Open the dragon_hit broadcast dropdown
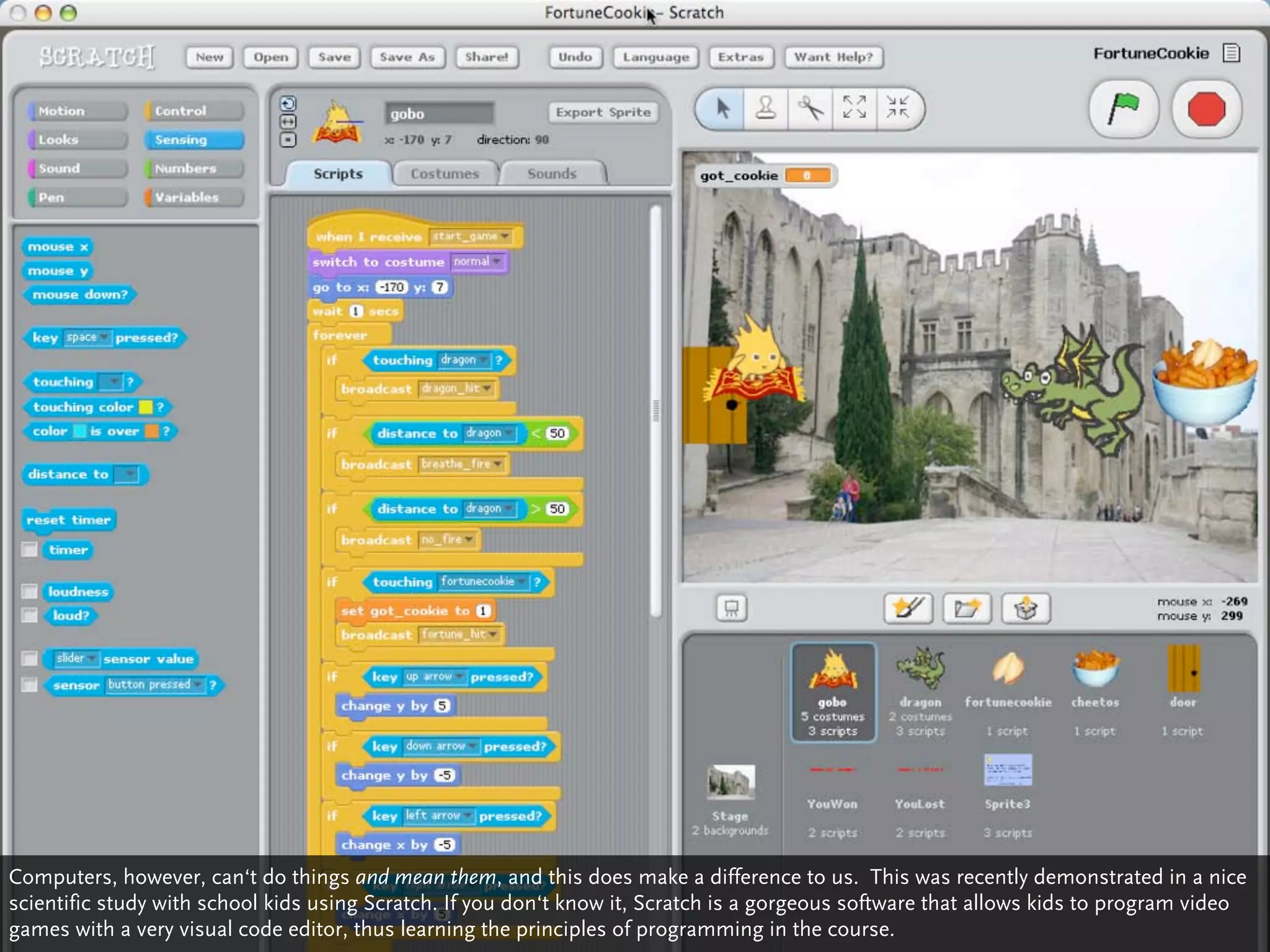The image size is (1270, 952). (x=457, y=389)
